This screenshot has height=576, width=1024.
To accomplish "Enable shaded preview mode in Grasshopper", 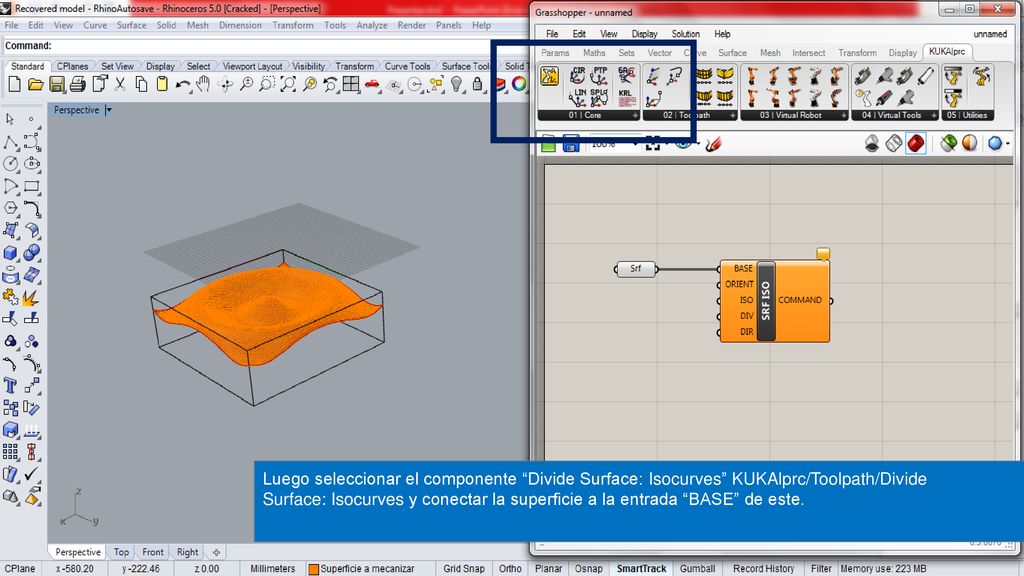I will [916, 143].
